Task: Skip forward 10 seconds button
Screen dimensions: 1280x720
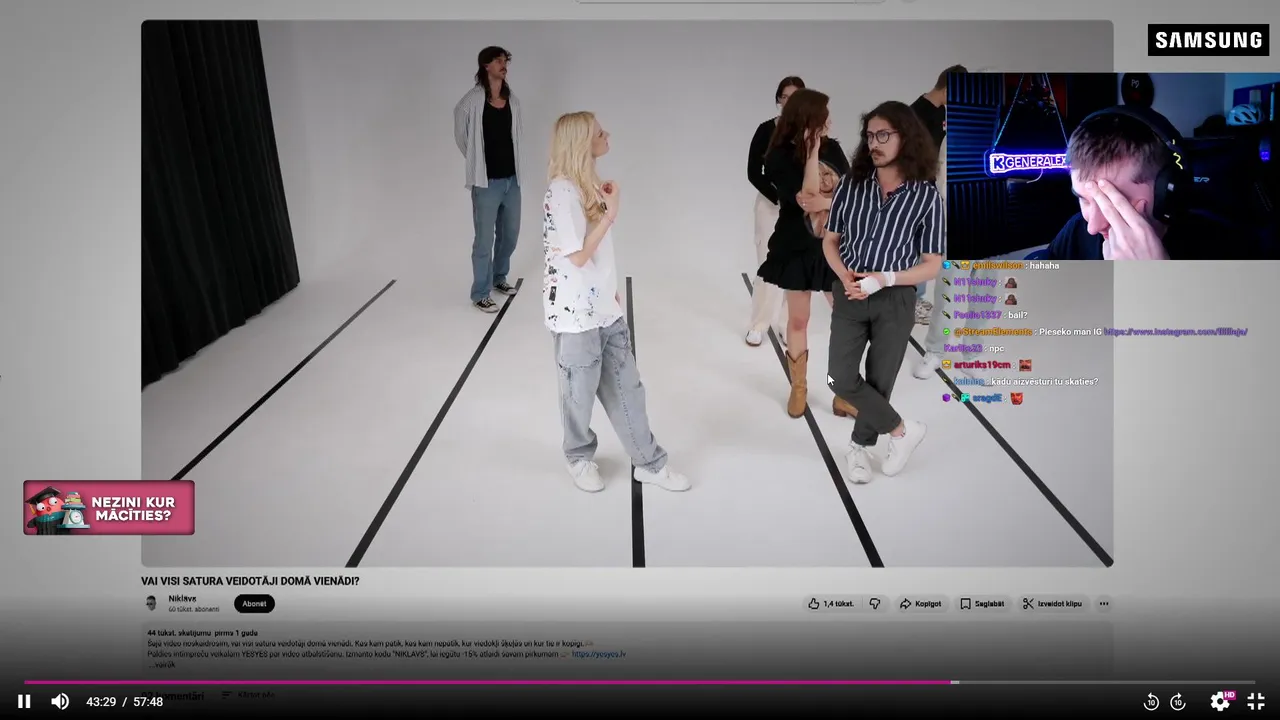Action: [1178, 701]
